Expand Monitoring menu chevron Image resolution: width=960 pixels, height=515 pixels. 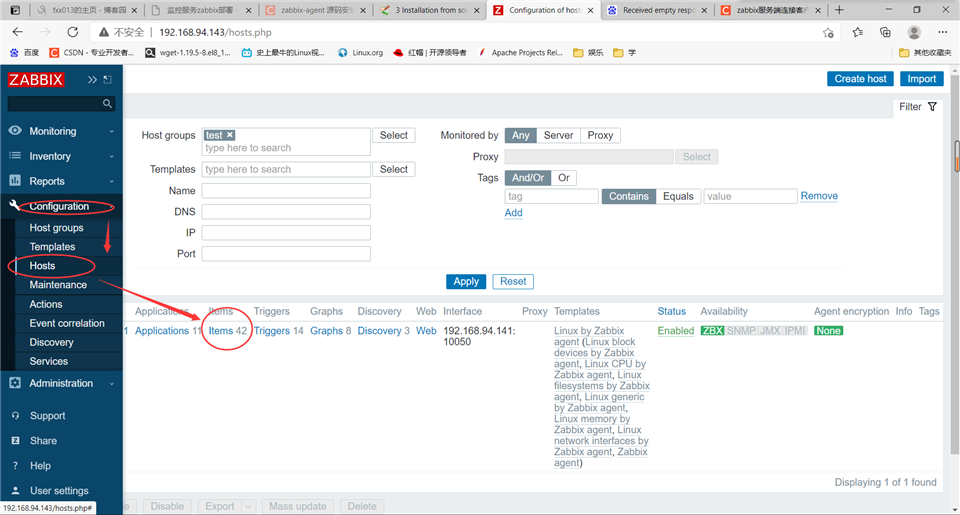pyautogui.click(x=111, y=131)
